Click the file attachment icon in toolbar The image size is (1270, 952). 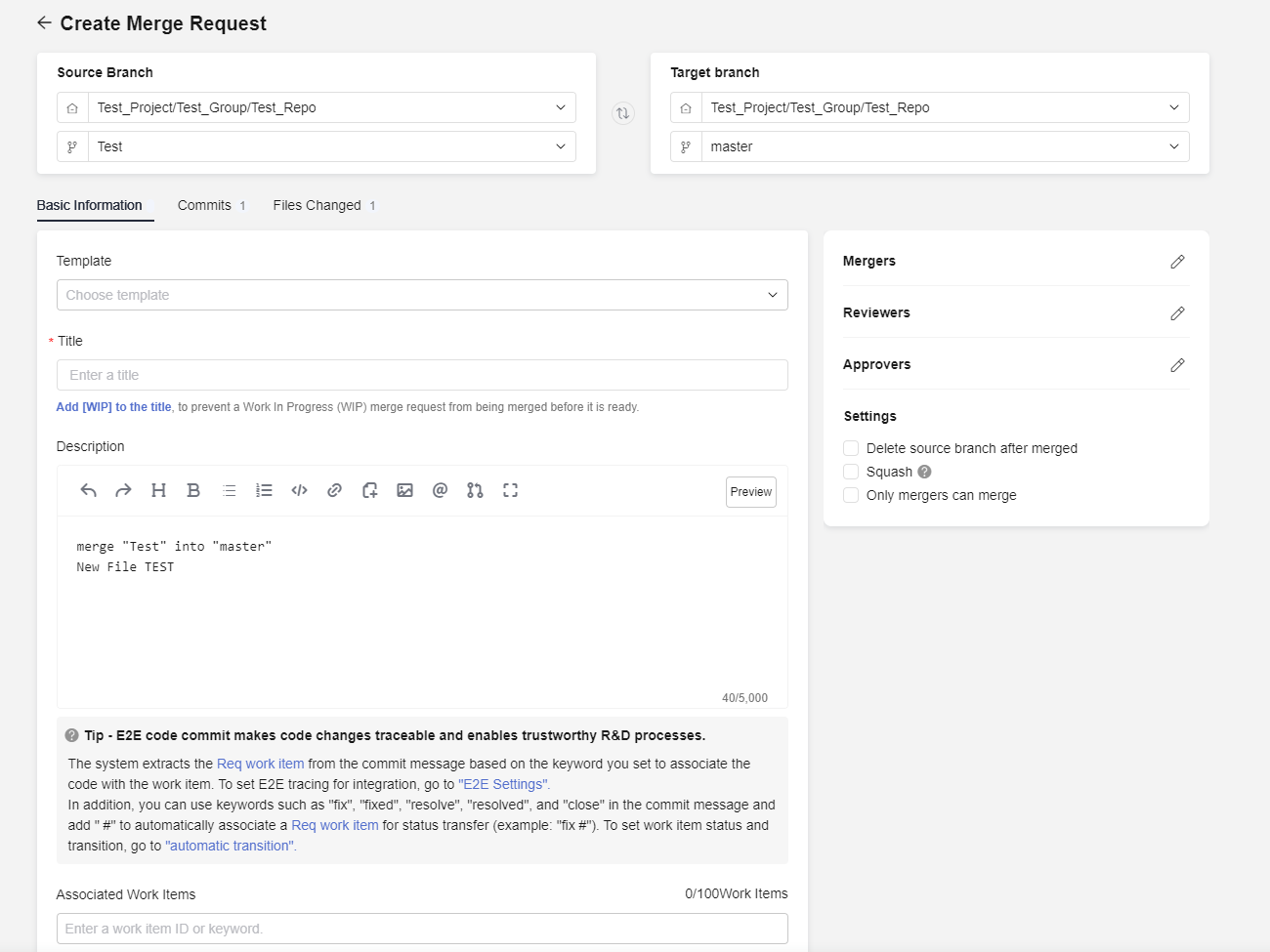369,490
